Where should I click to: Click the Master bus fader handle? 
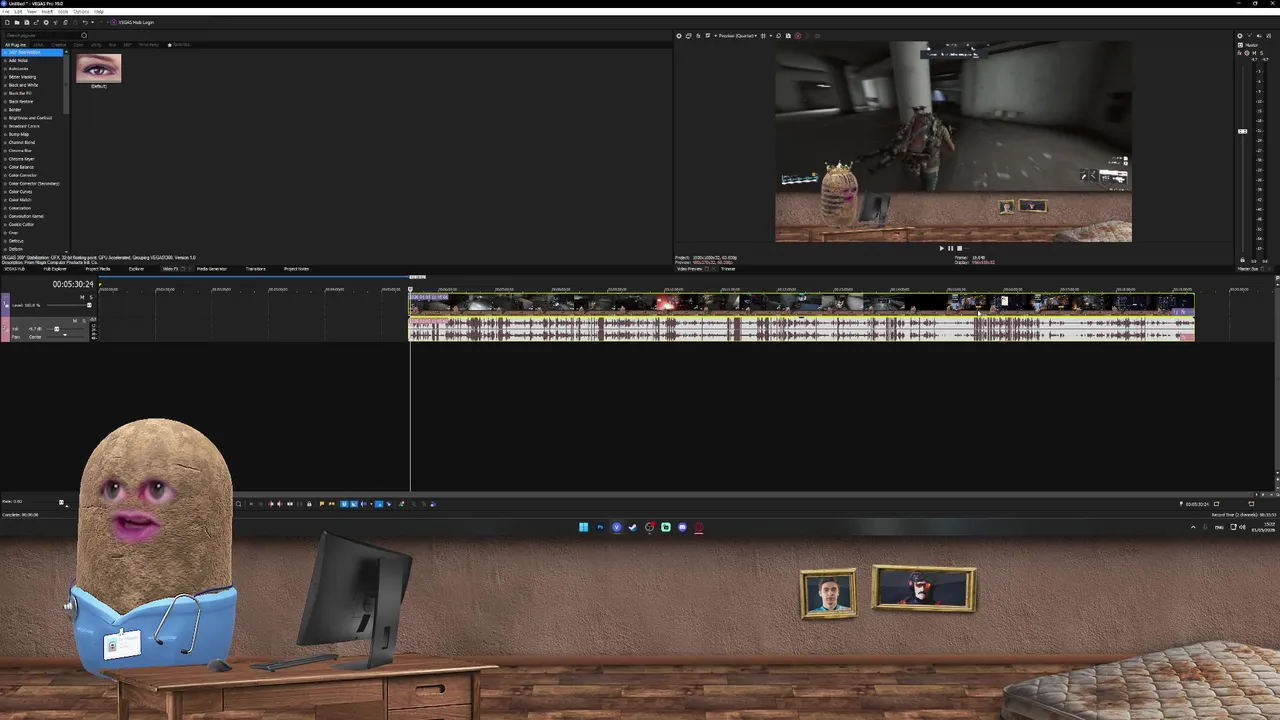tap(1242, 131)
